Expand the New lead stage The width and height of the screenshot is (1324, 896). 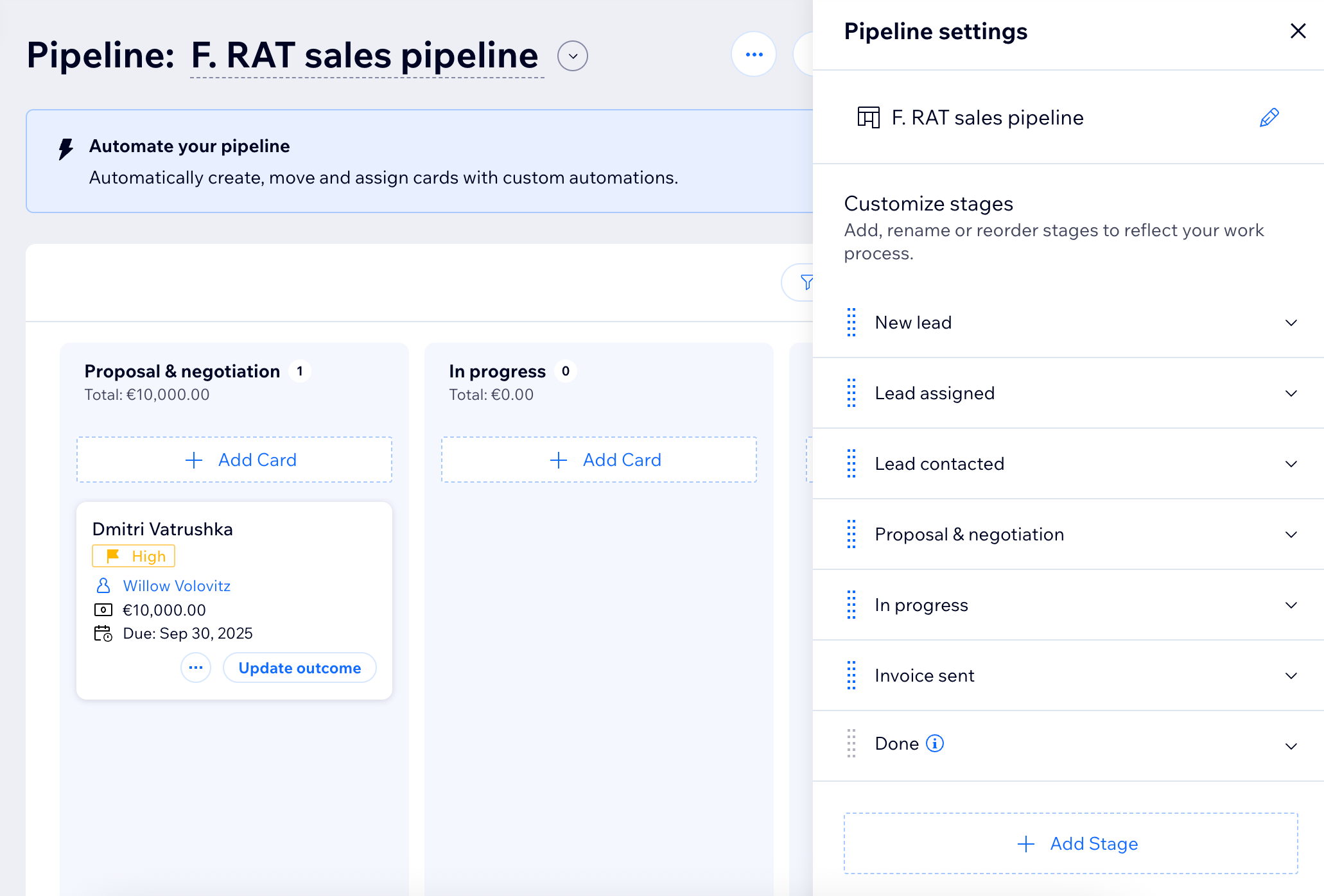pyautogui.click(x=1291, y=323)
